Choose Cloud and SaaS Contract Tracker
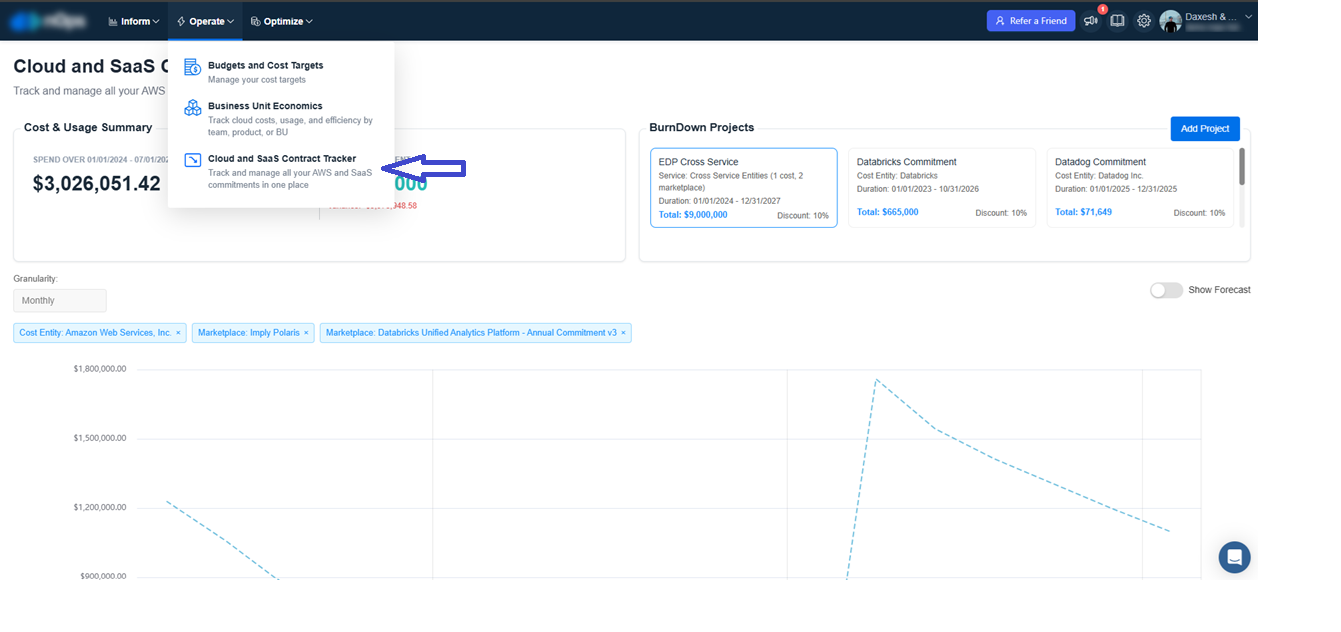This screenshot has width=1341, height=632. tap(281, 172)
